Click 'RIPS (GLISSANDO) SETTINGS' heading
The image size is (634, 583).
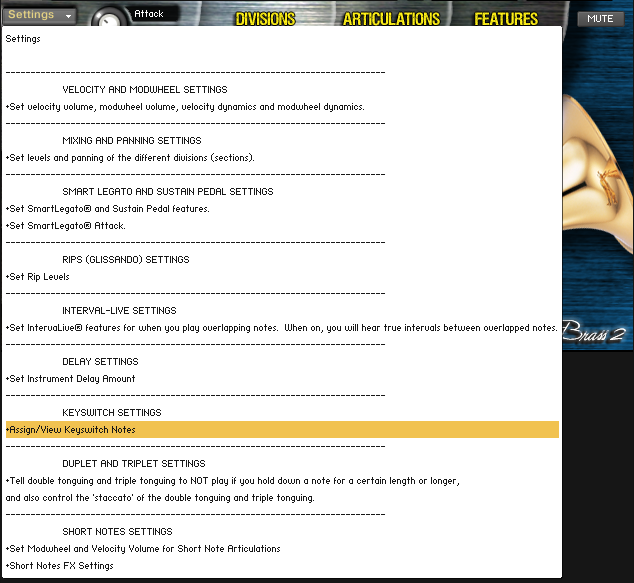[x=126, y=260]
